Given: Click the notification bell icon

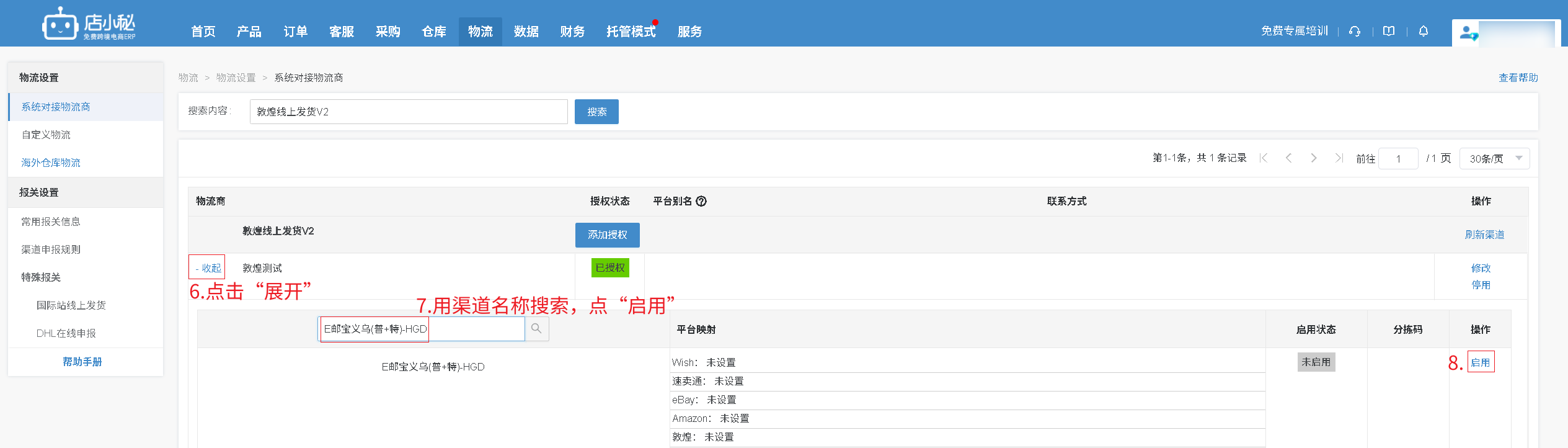Looking at the screenshot, I should point(1424,31).
